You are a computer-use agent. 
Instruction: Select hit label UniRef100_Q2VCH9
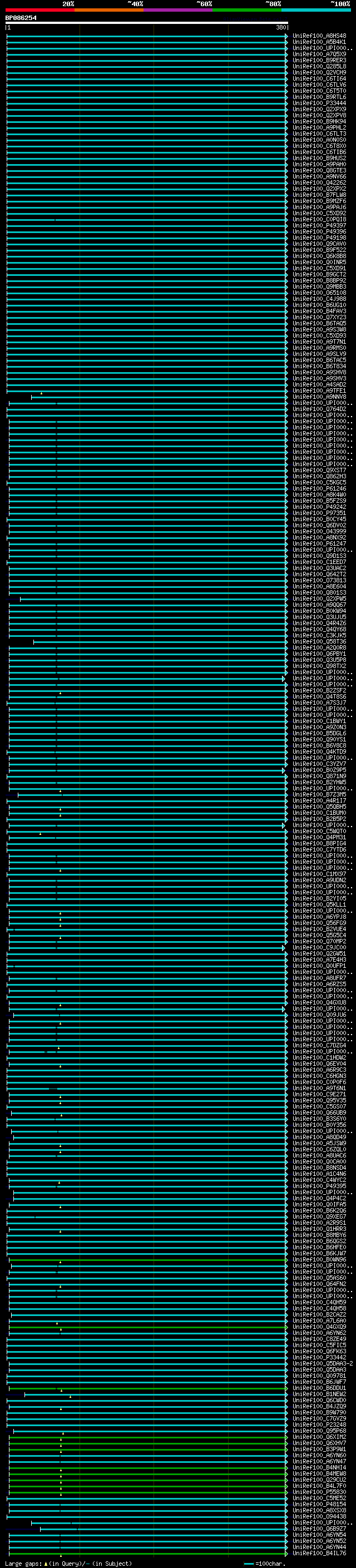pos(319,72)
